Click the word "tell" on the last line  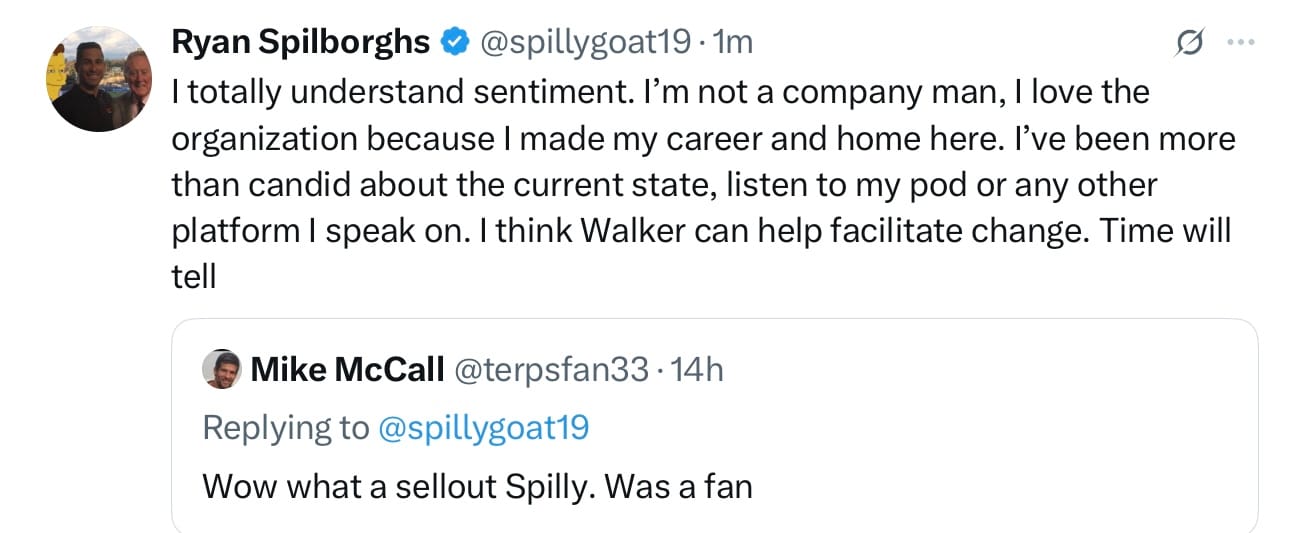194,277
